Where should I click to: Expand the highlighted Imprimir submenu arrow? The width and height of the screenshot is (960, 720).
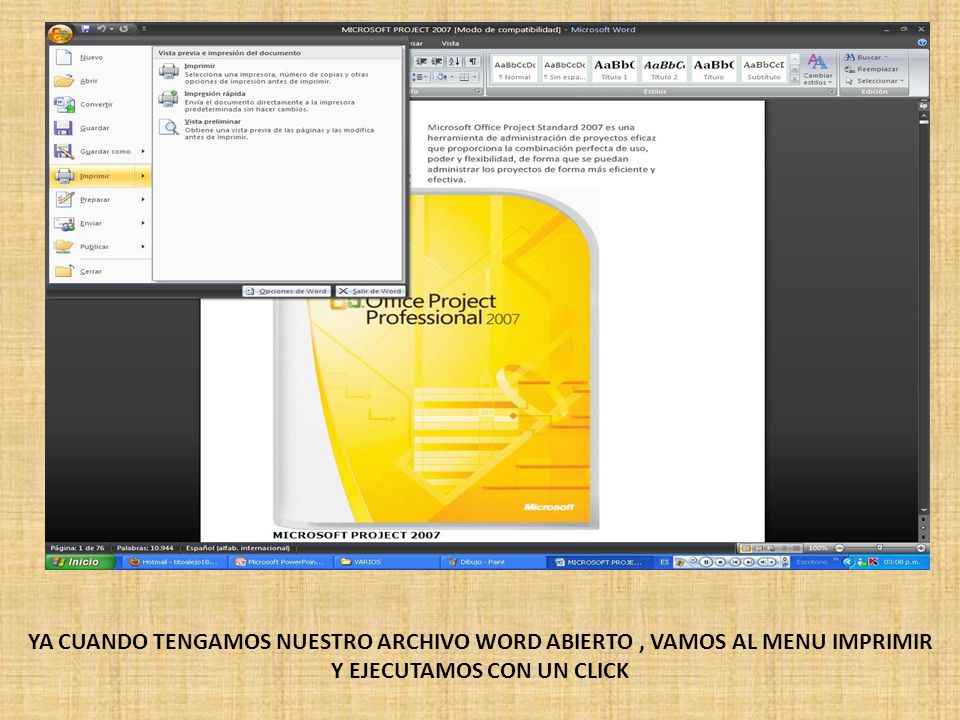(143, 176)
